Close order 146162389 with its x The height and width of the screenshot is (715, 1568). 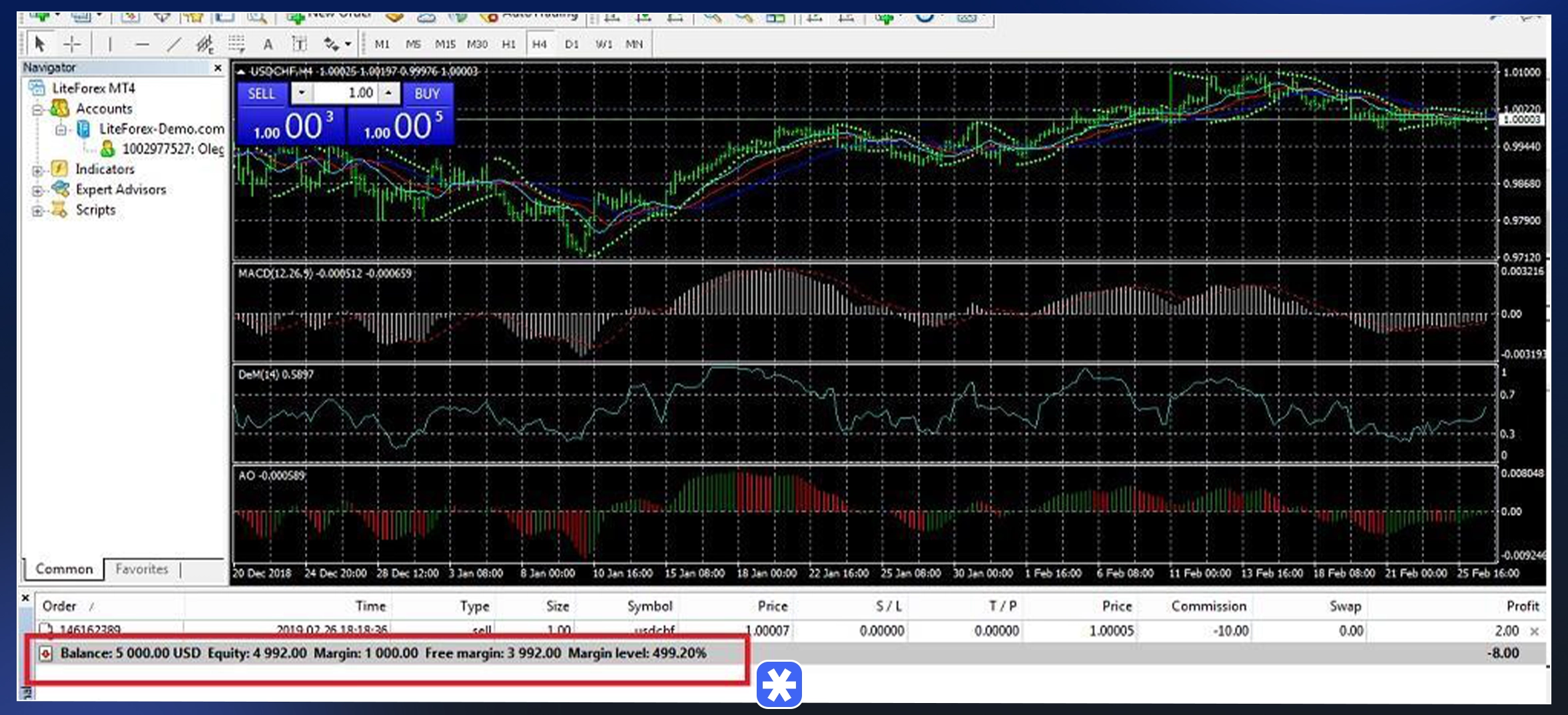click(x=1535, y=631)
